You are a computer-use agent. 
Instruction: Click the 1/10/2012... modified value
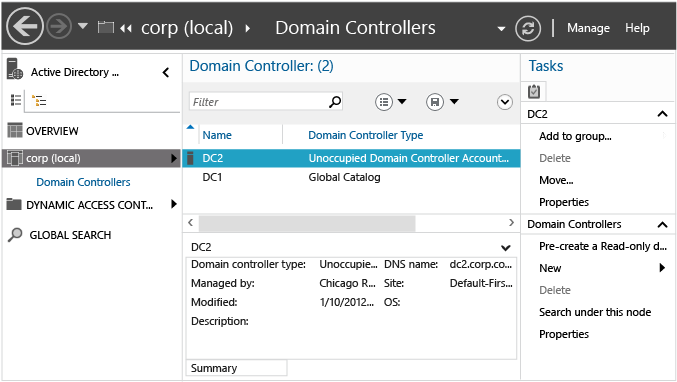pos(347,302)
